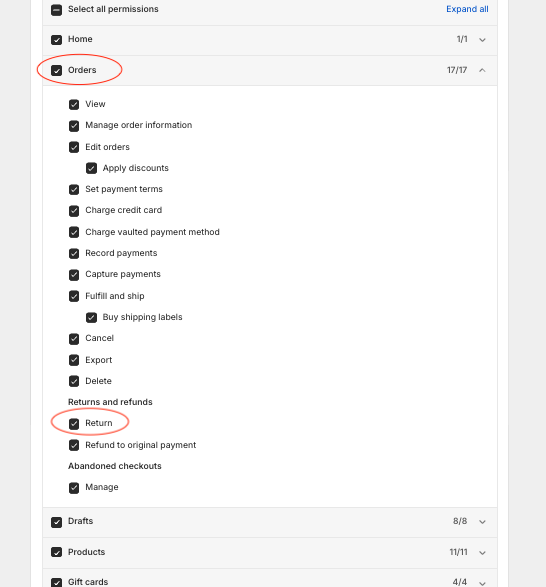Toggle the Capture payments checkbox
Screen dimensions: 546x587
click(x=74, y=275)
